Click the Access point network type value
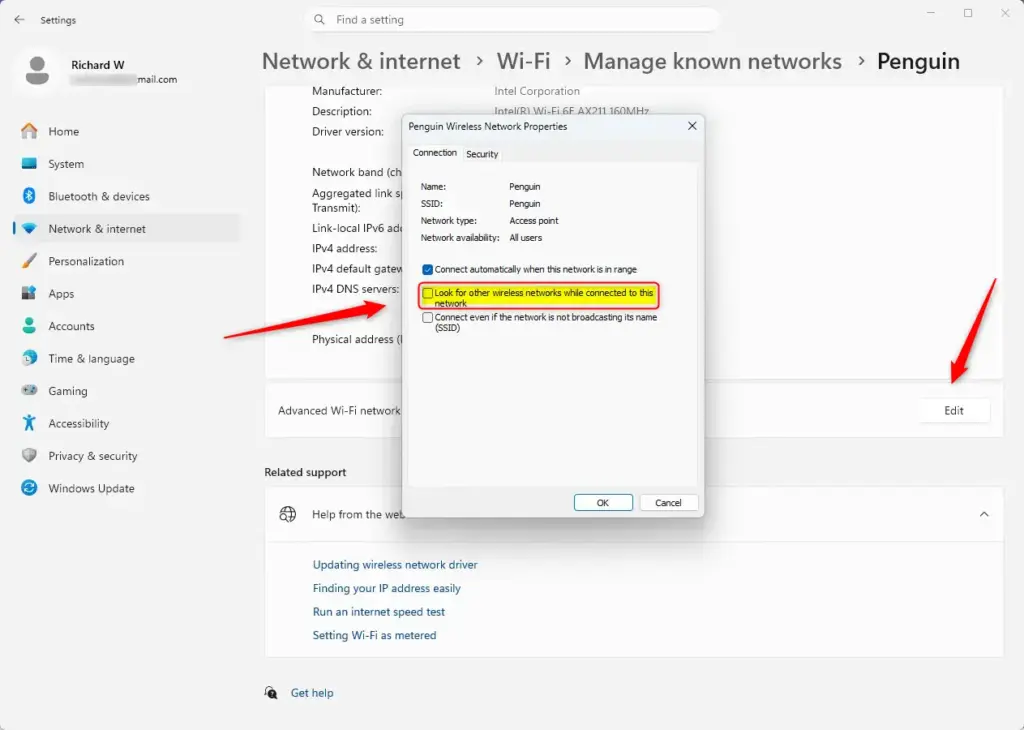This screenshot has width=1024, height=730. (x=534, y=221)
